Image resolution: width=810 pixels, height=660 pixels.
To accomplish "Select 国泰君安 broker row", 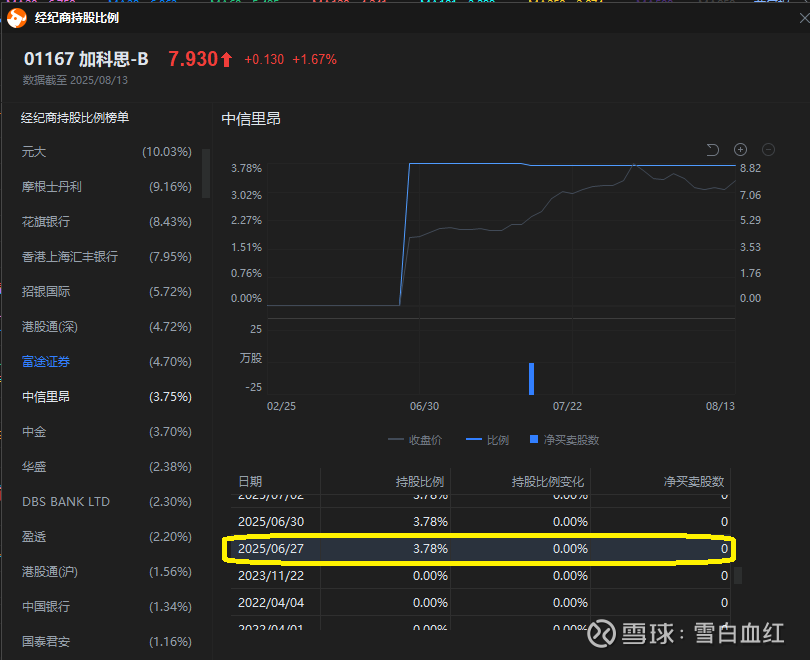I will pyautogui.click(x=106, y=641).
